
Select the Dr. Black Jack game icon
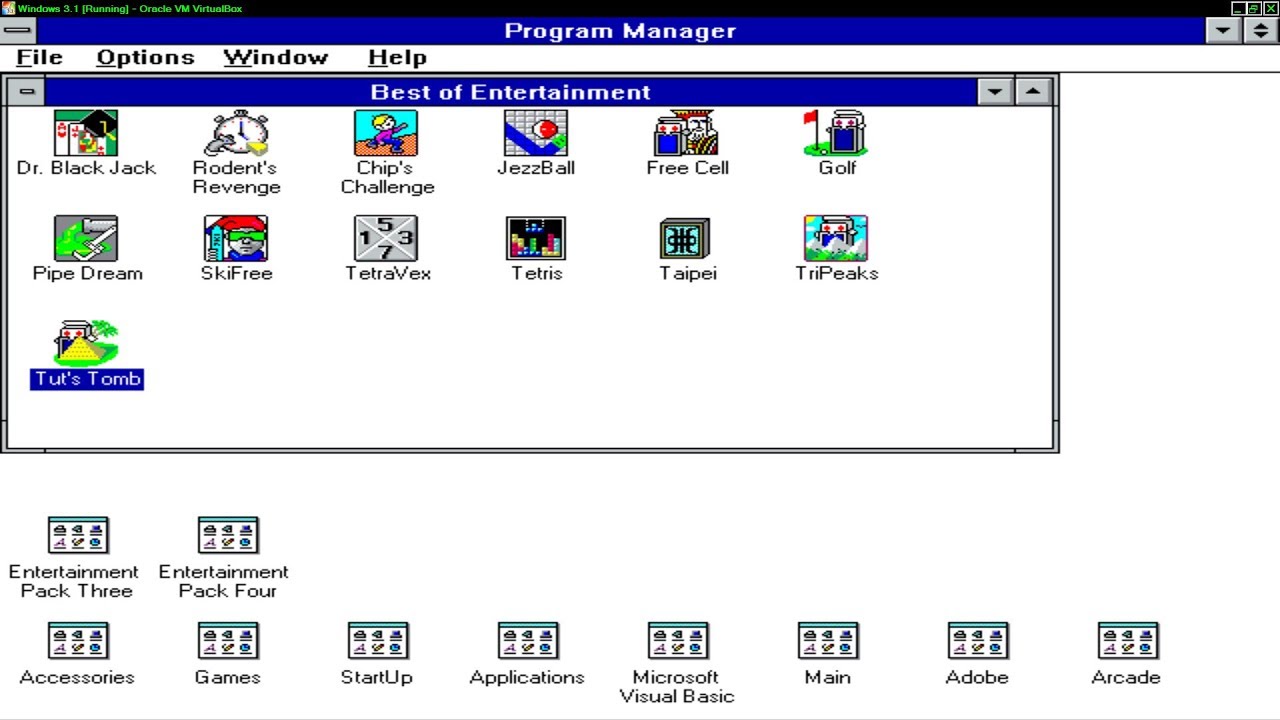tap(86, 133)
